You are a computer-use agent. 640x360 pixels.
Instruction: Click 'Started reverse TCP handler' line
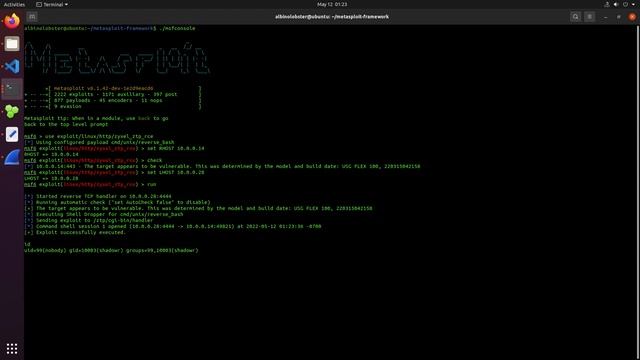click(x=98, y=196)
